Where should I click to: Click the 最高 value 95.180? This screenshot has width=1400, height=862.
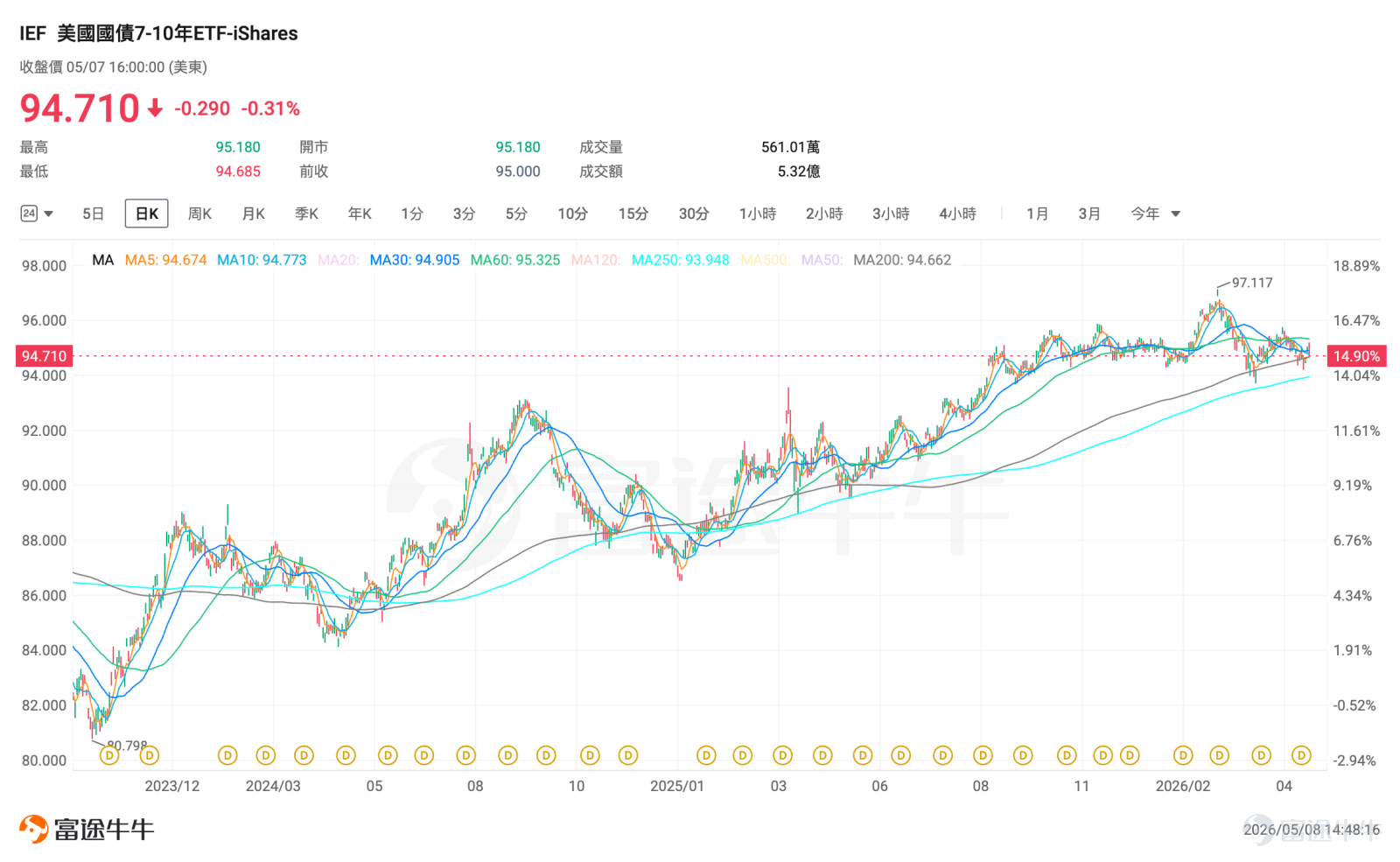[238, 147]
